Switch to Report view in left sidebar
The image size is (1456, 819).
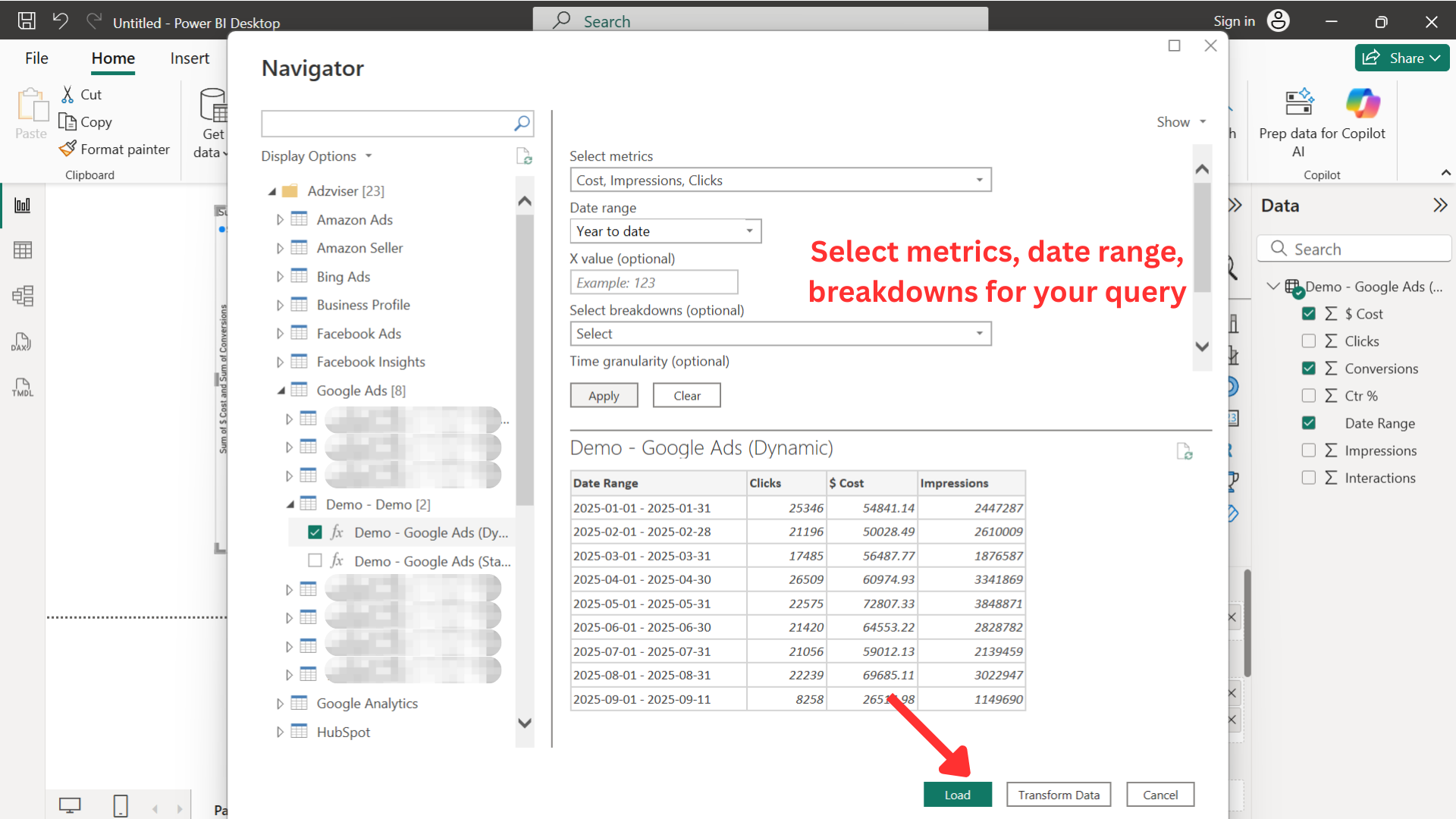tap(23, 205)
